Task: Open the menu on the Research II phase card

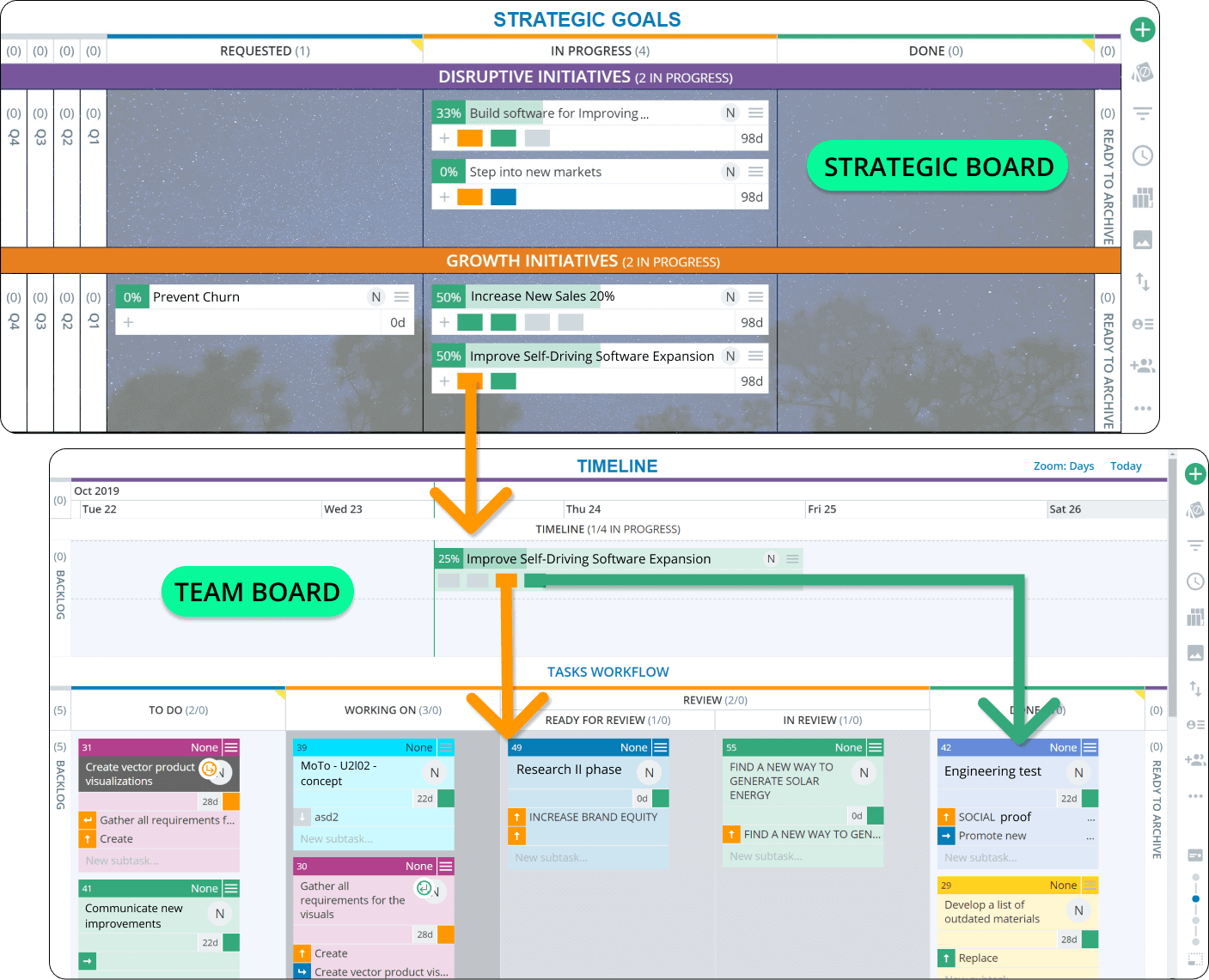Action: pyautogui.click(x=660, y=747)
